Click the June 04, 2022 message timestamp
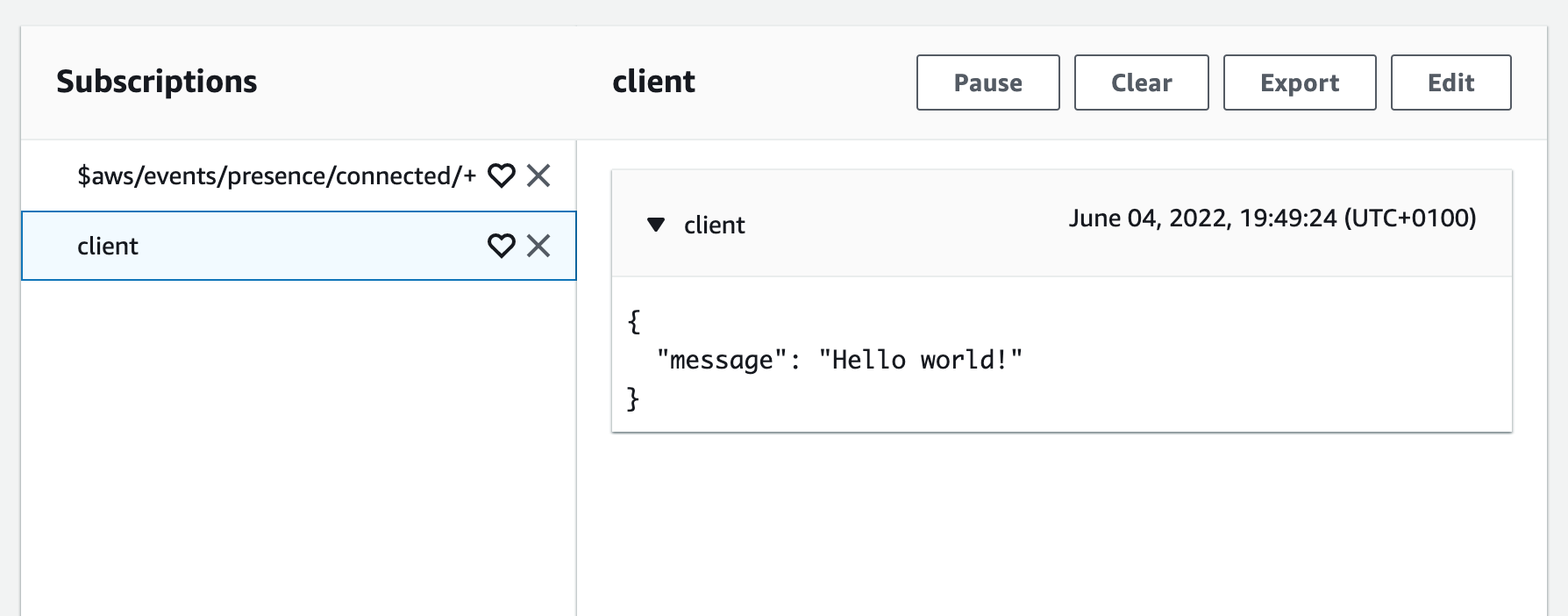1568x616 pixels. (1201, 218)
